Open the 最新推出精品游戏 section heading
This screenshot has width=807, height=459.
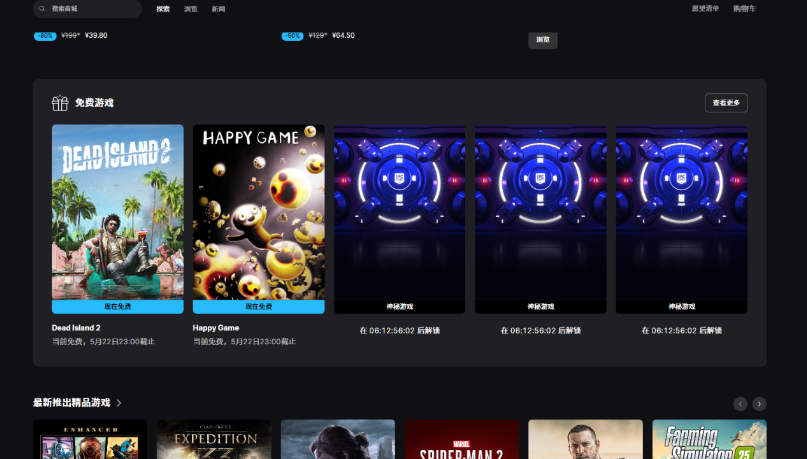(x=72, y=402)
